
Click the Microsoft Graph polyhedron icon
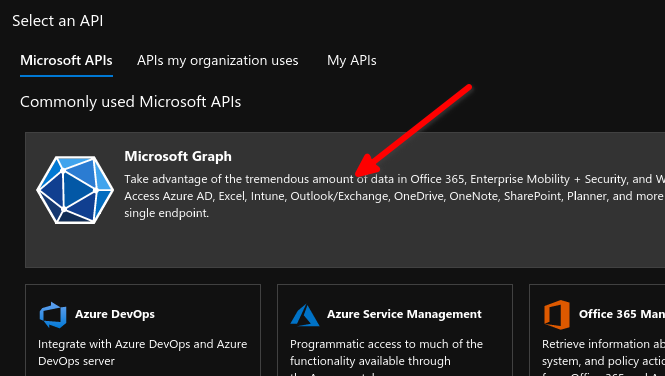tap(75, 189)
